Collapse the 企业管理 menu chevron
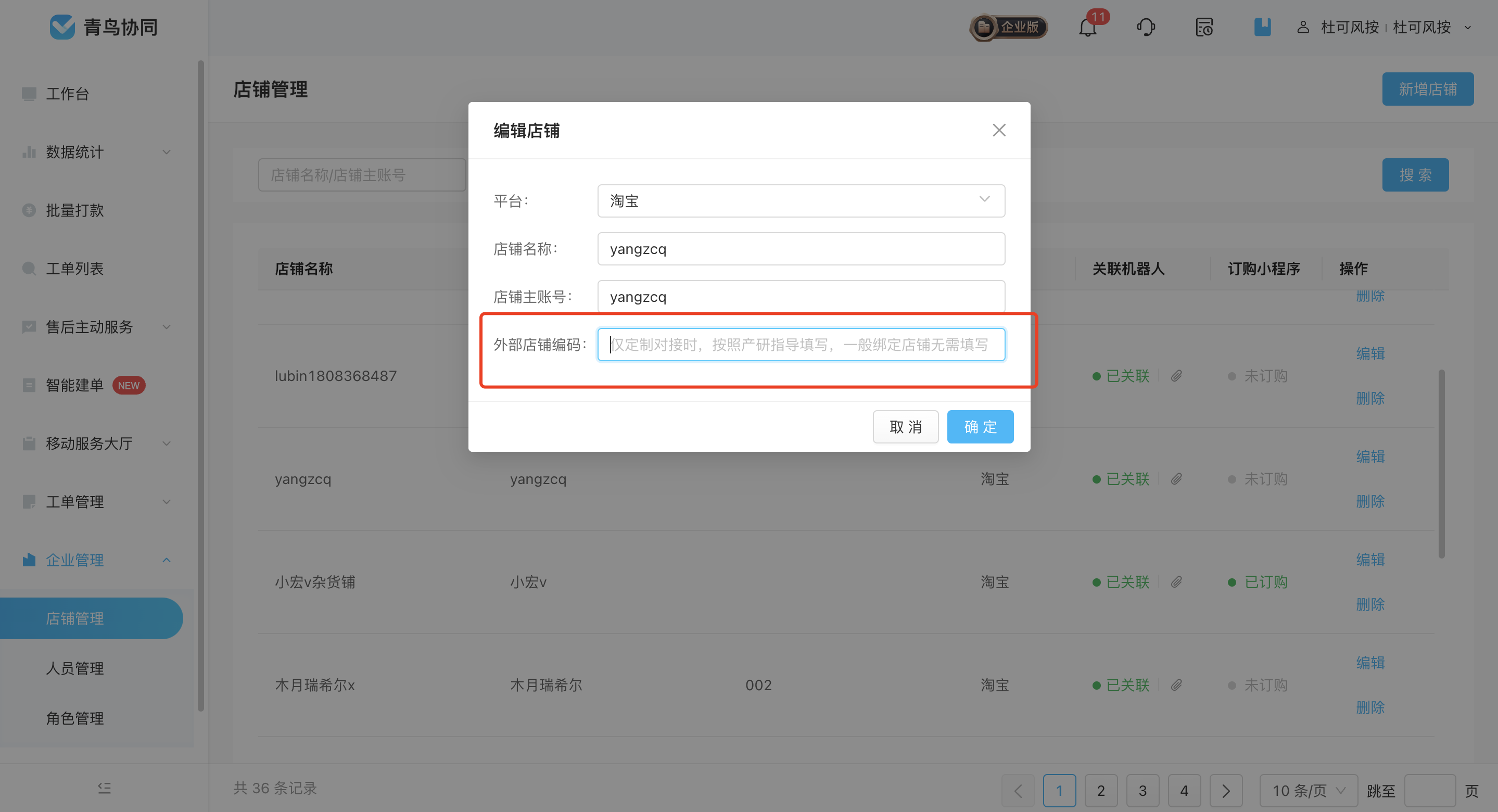Viewport: 1498px width, 812px height. click(x=167, y=560)
